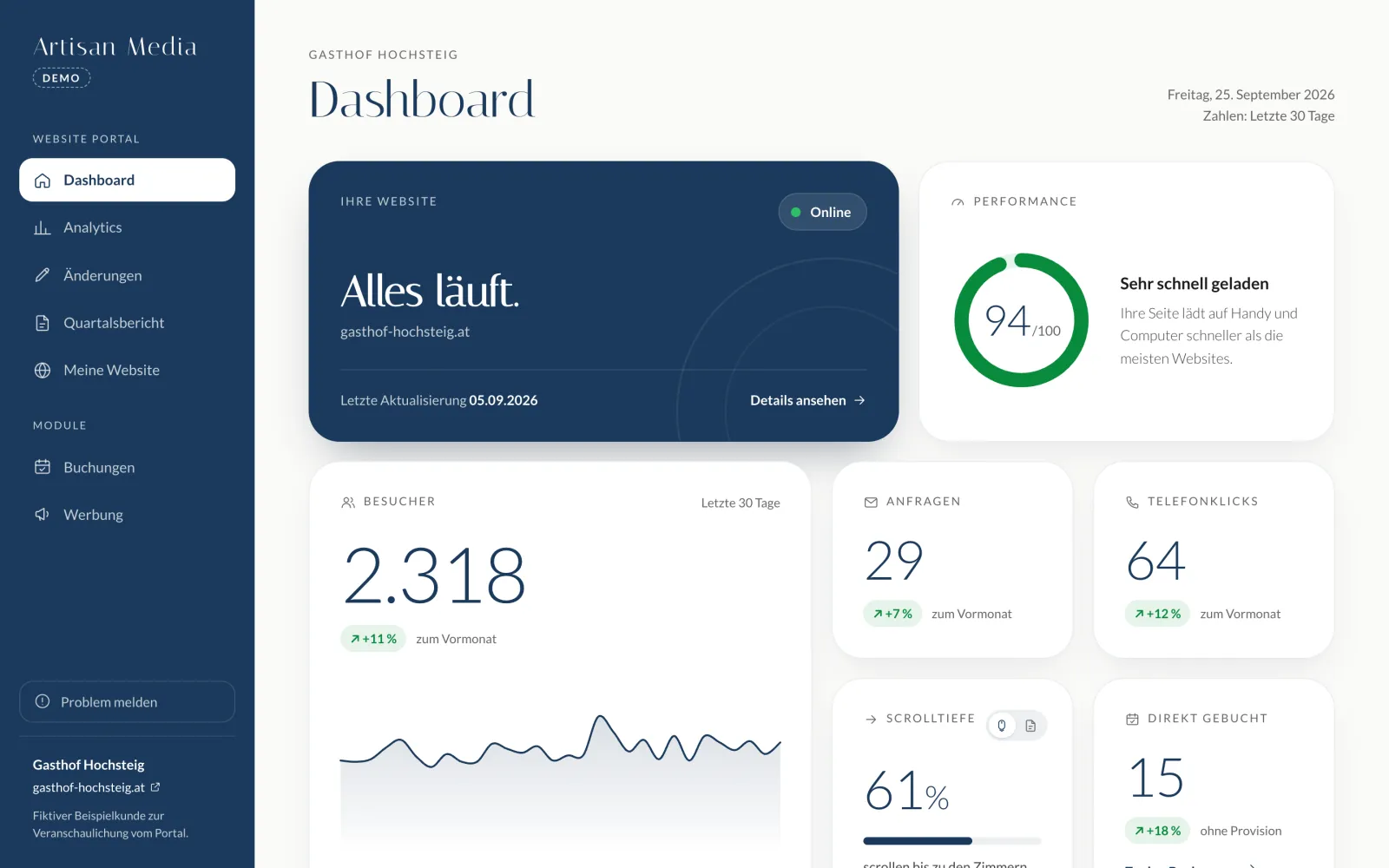Switch Scrolltiefe to the document view
The width and height of the screenshot is (1389, 868).
[x=1030, y=726]
